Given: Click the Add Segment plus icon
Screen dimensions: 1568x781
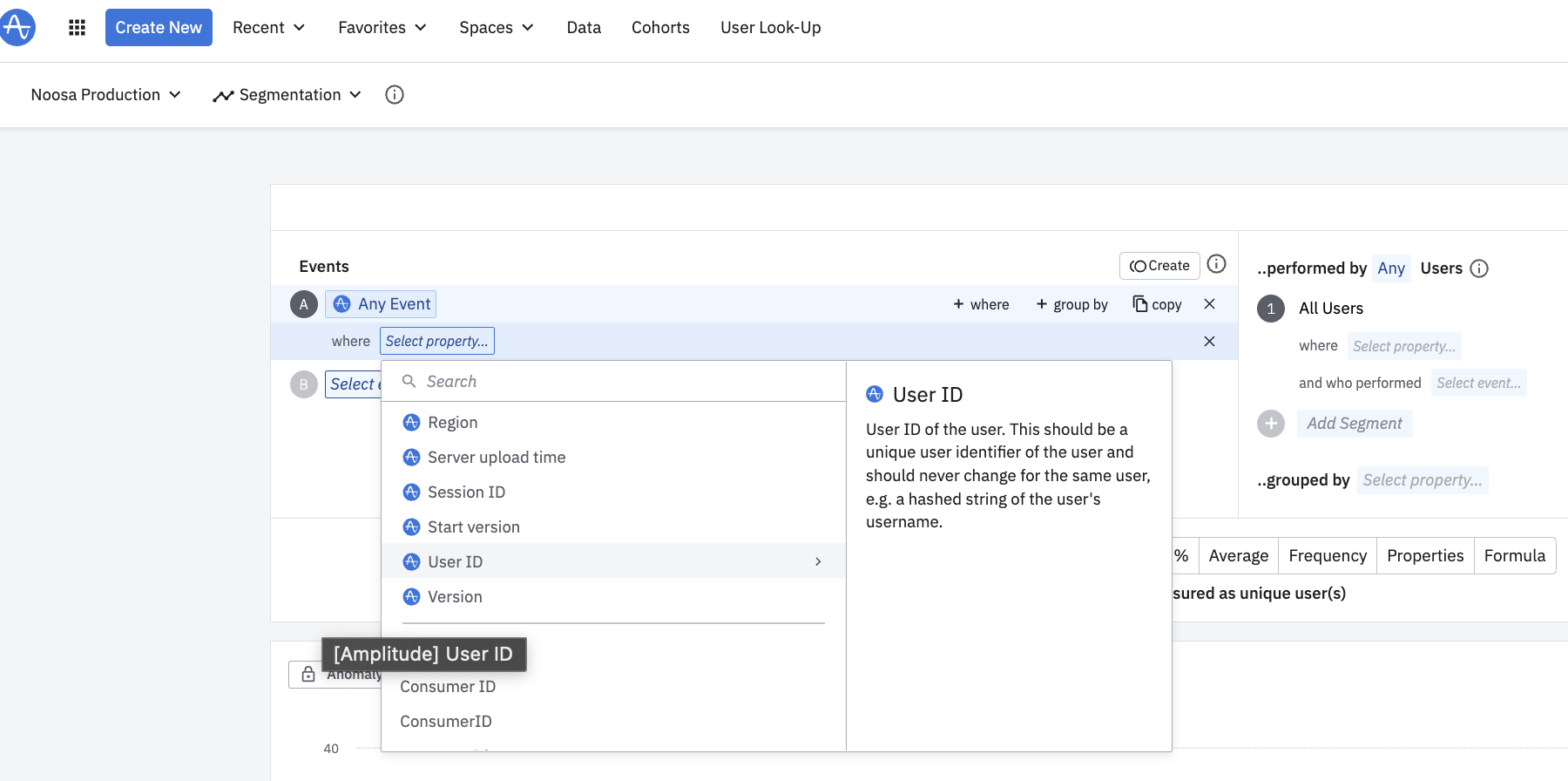Looking at the screenshot, I should pos(1271,424).
